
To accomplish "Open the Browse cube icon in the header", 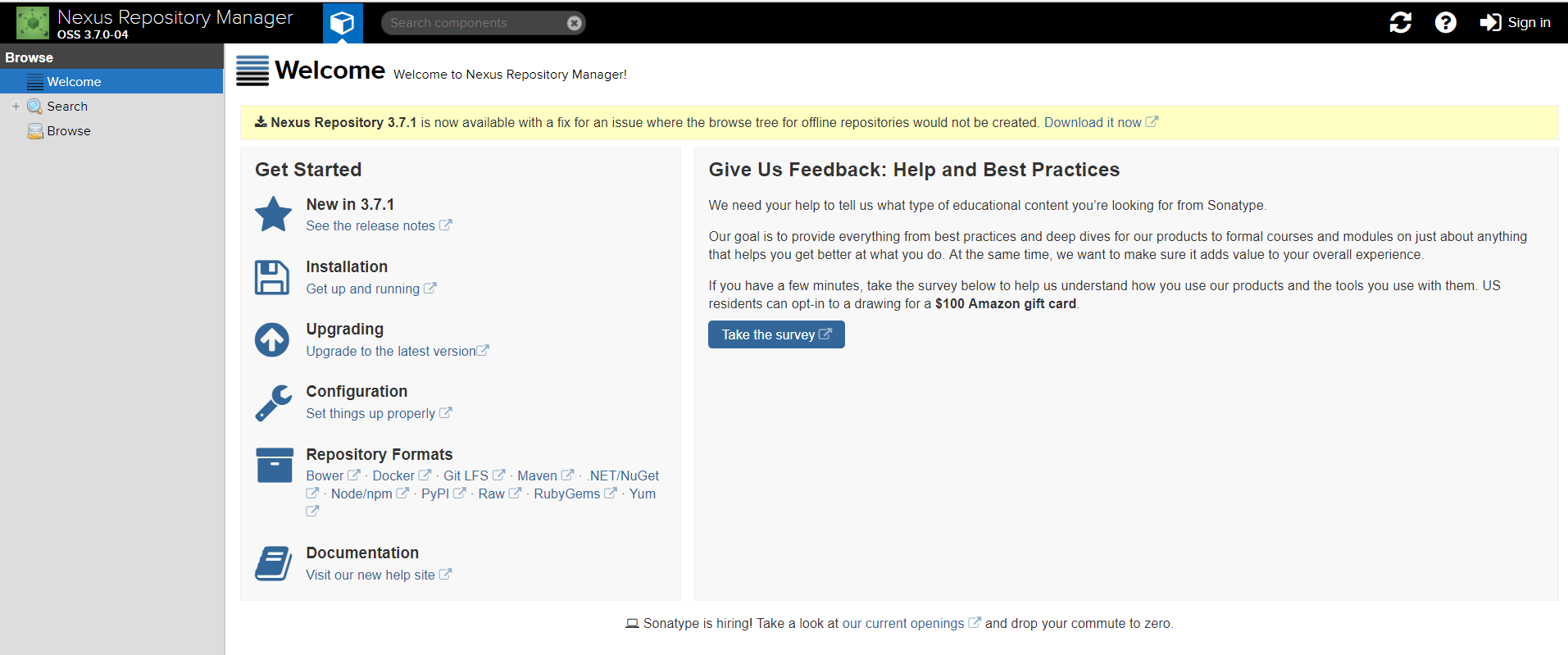I will pyautogui.click(x=343, y=23).
